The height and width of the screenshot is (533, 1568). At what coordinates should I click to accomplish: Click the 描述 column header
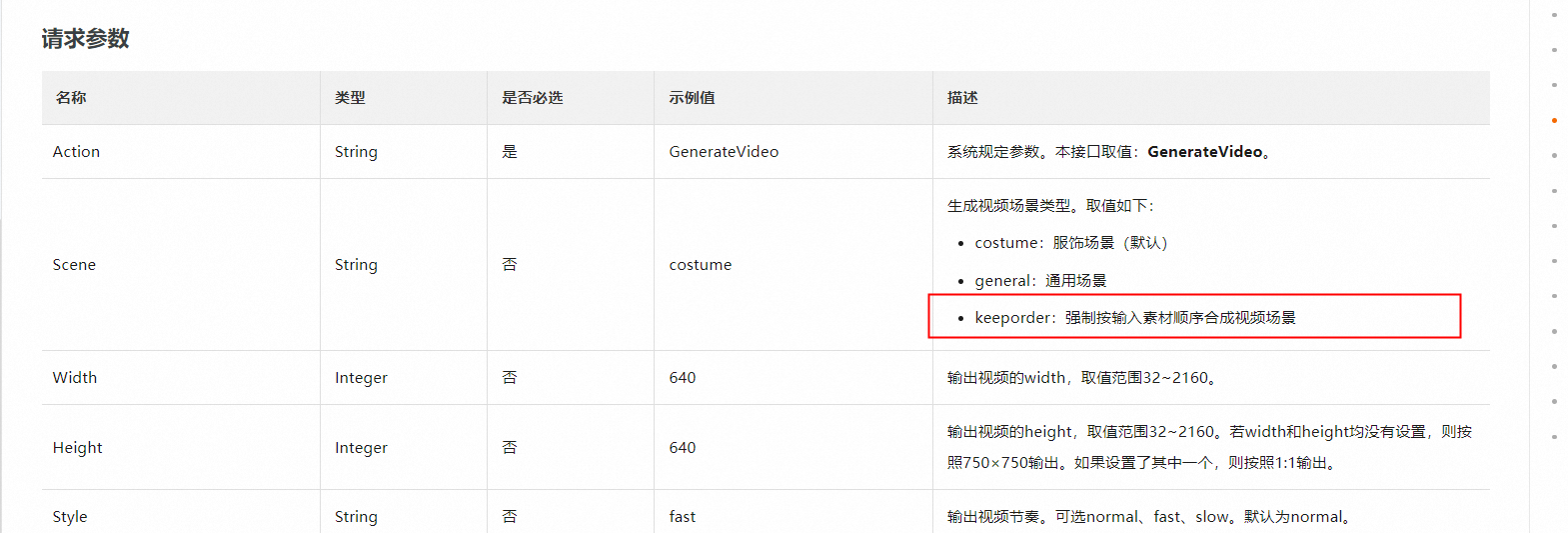pyautogui.click(x=962, y=98)
